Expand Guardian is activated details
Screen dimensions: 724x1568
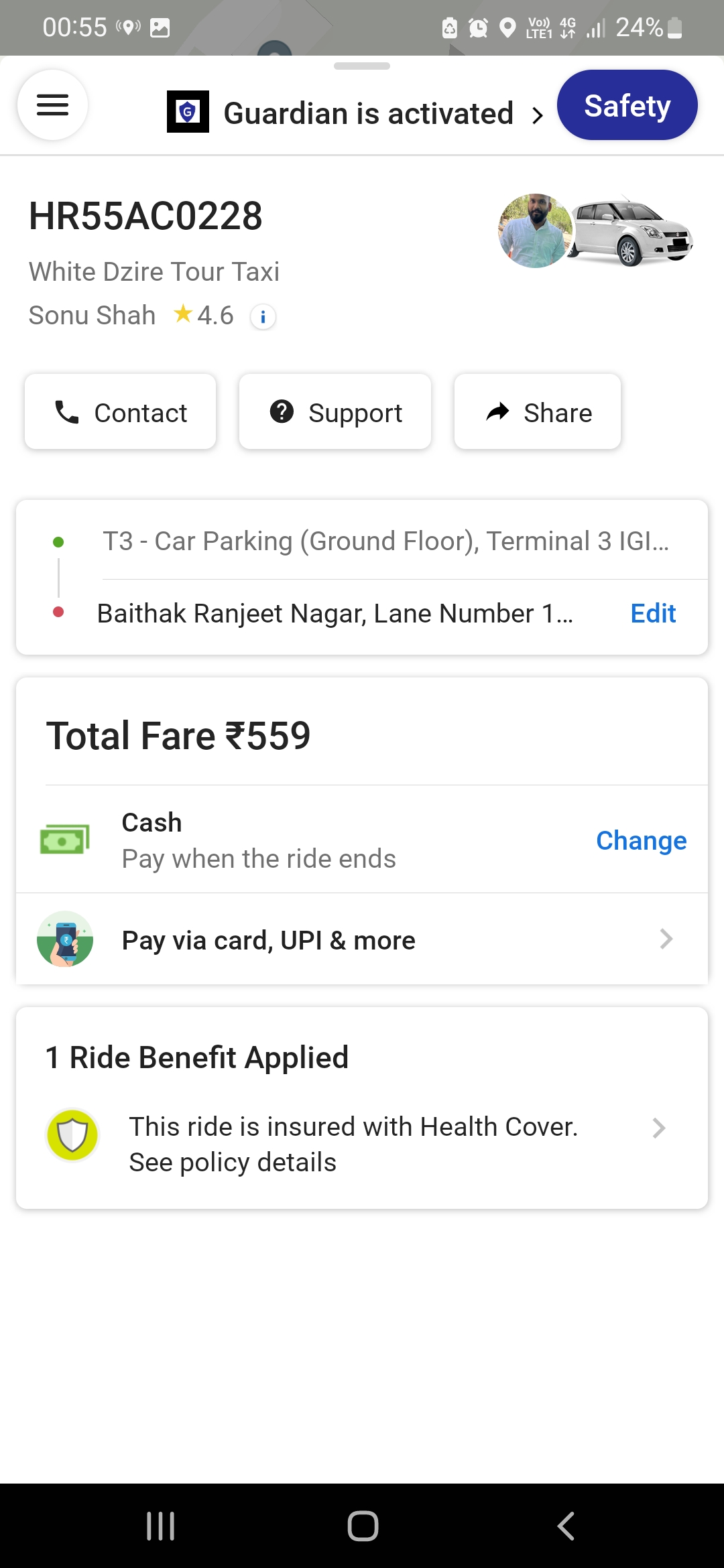[x=537, y=115]
